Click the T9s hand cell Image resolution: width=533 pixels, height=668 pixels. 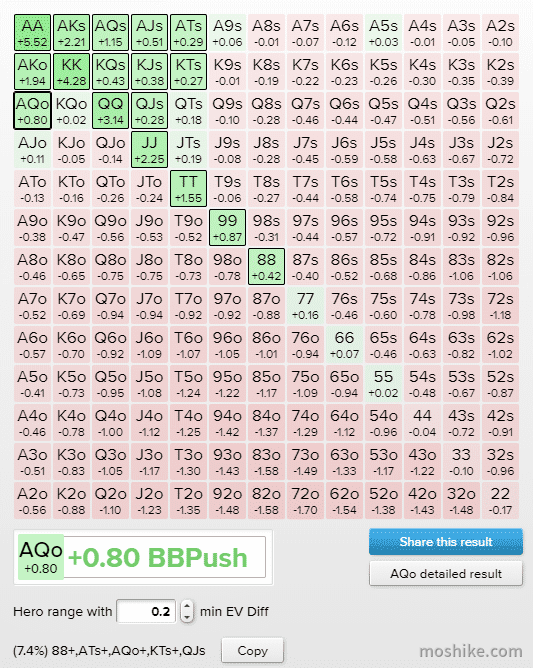(x=228, y=188)
